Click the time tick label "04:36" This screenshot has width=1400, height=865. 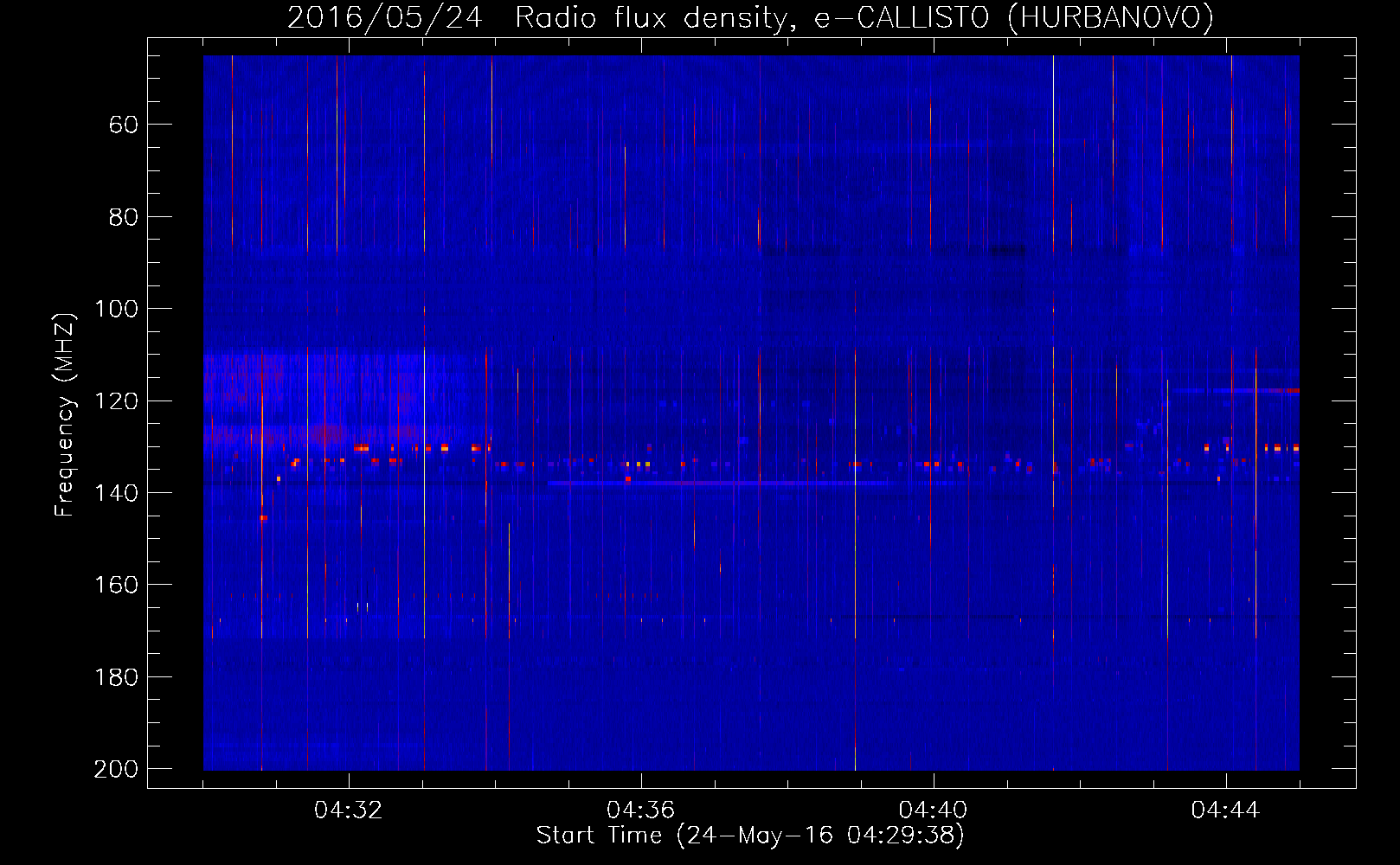click(641, 811)
